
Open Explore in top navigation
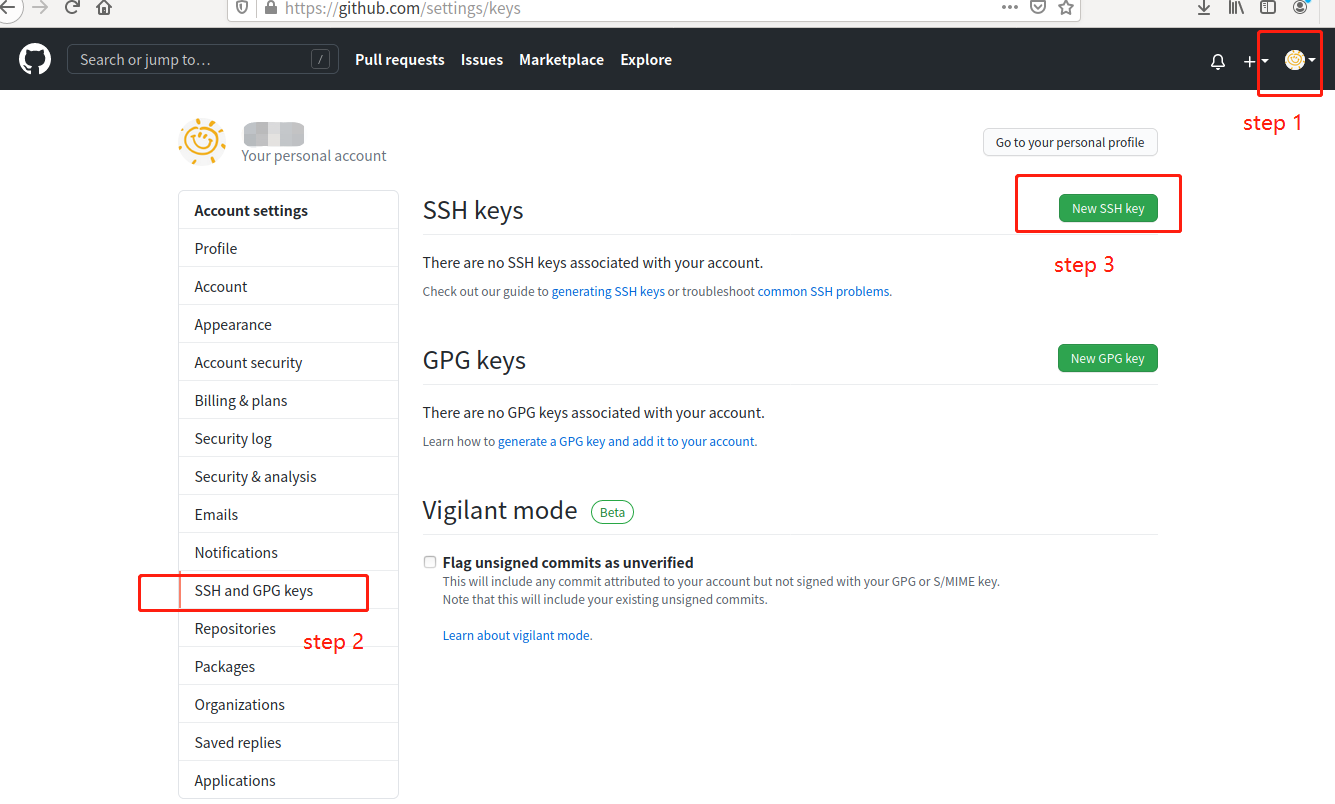tap(646, 60)
